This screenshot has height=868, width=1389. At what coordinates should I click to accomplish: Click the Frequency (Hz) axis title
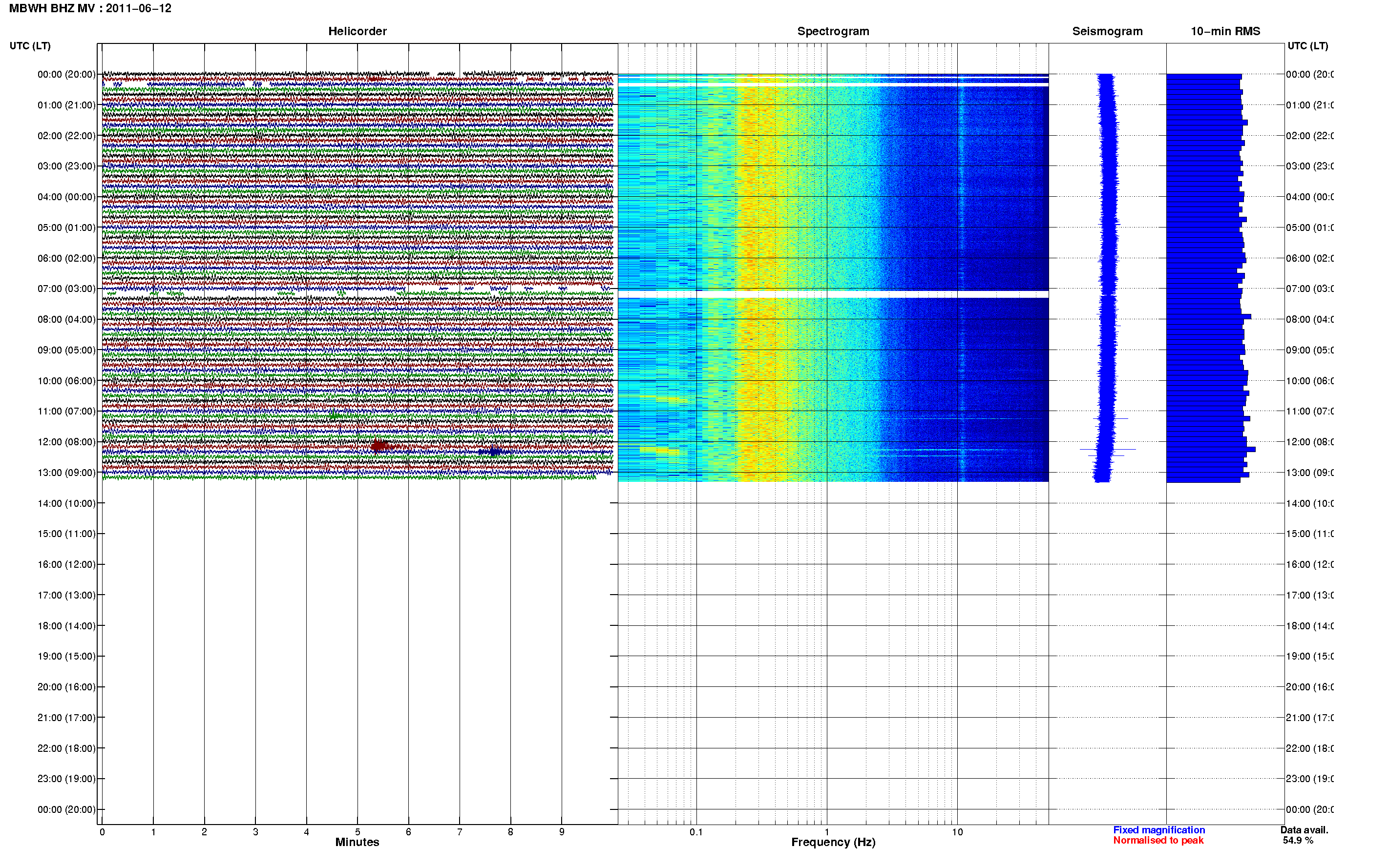click(x=833, y=842)
